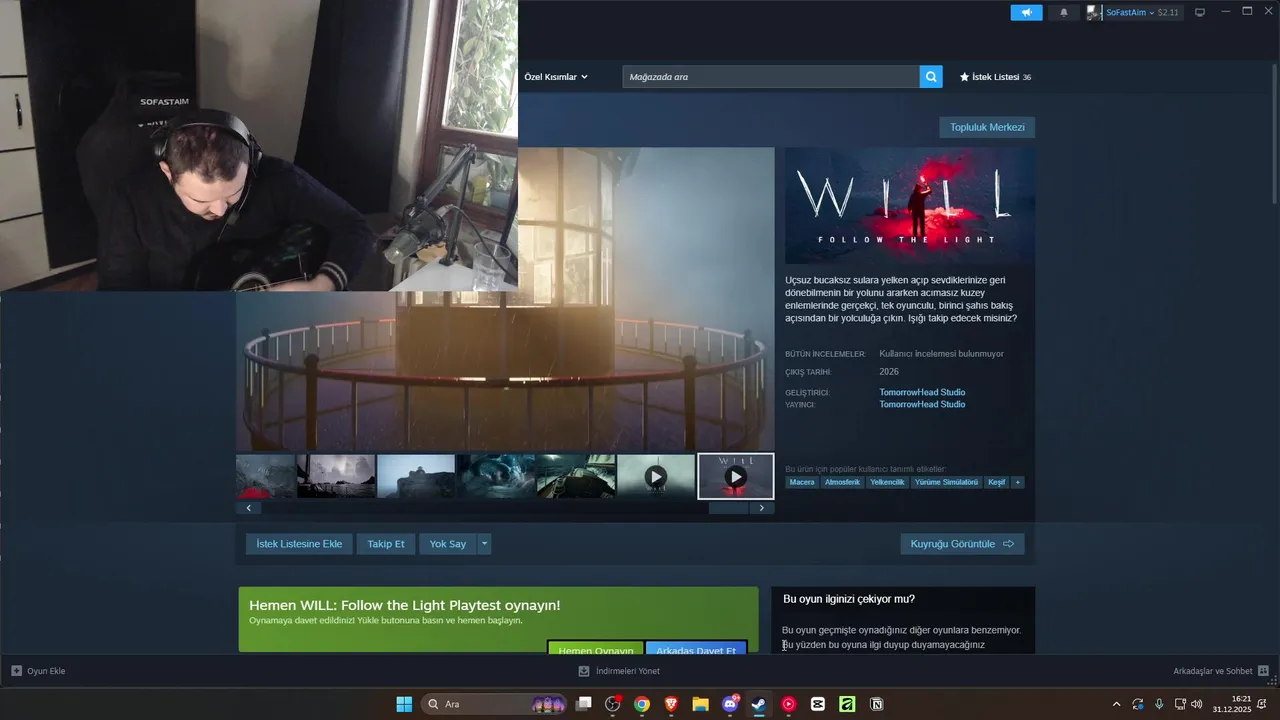Select the fifth boat deck thumbnail
Screen dimensions: 1280x720
pyautogui.click(x=576, y=476)
